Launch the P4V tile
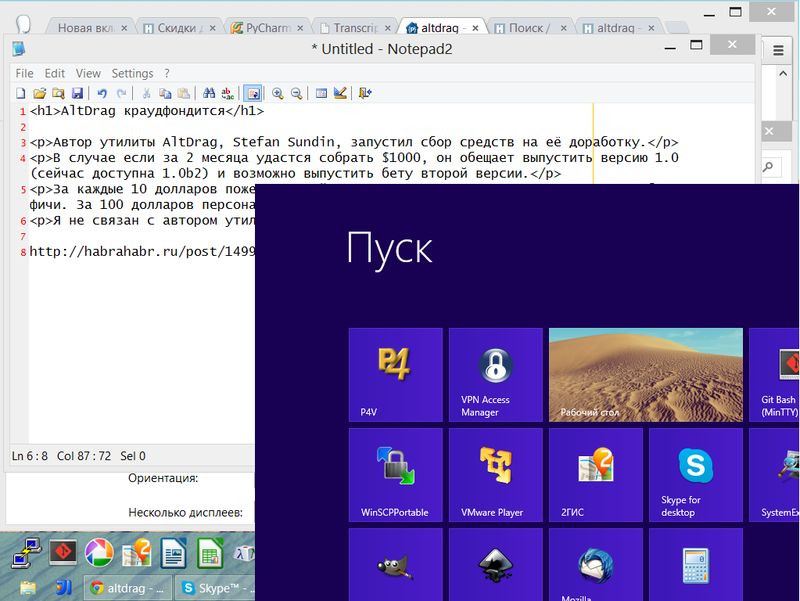Viewport: 800px width, 601px height. 395,374
